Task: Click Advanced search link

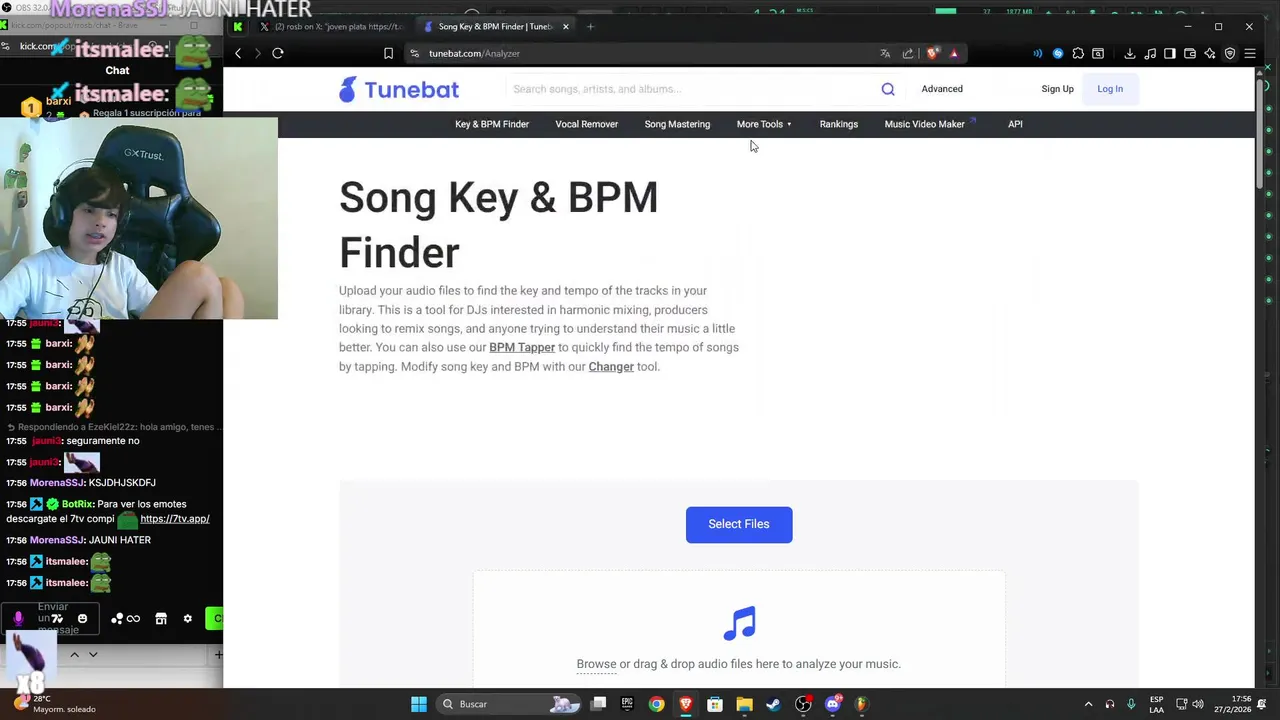Action: 942,89
